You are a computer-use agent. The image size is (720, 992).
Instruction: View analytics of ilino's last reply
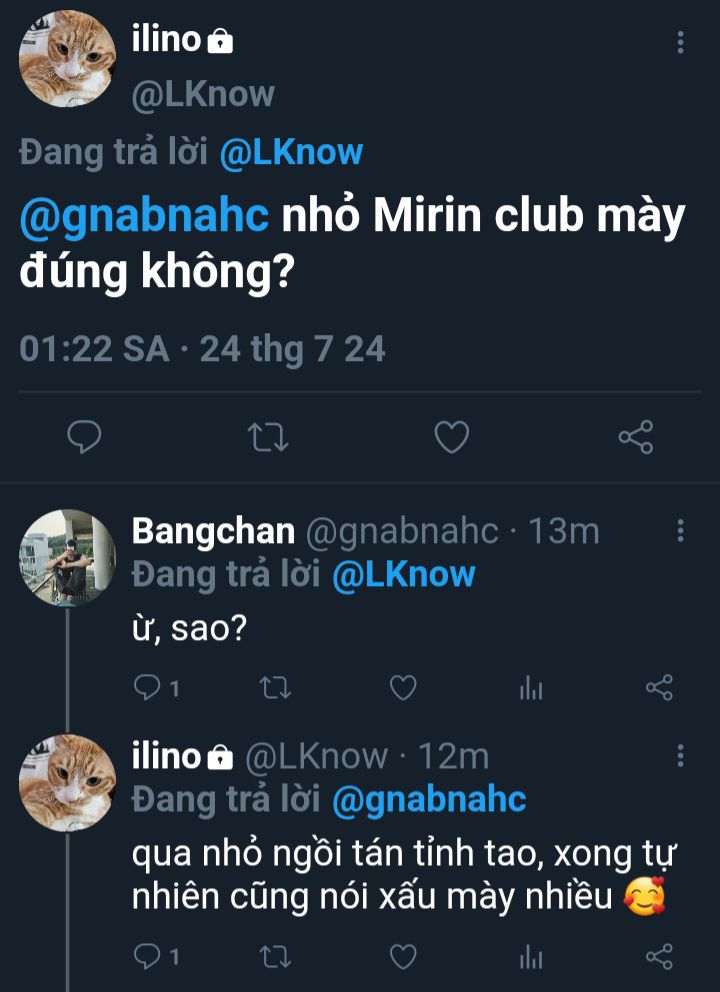click(531, 957)
